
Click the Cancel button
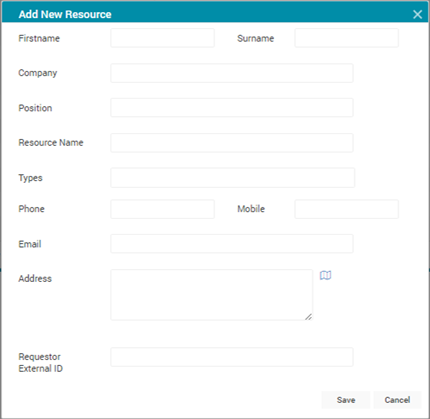pos(397,400)
